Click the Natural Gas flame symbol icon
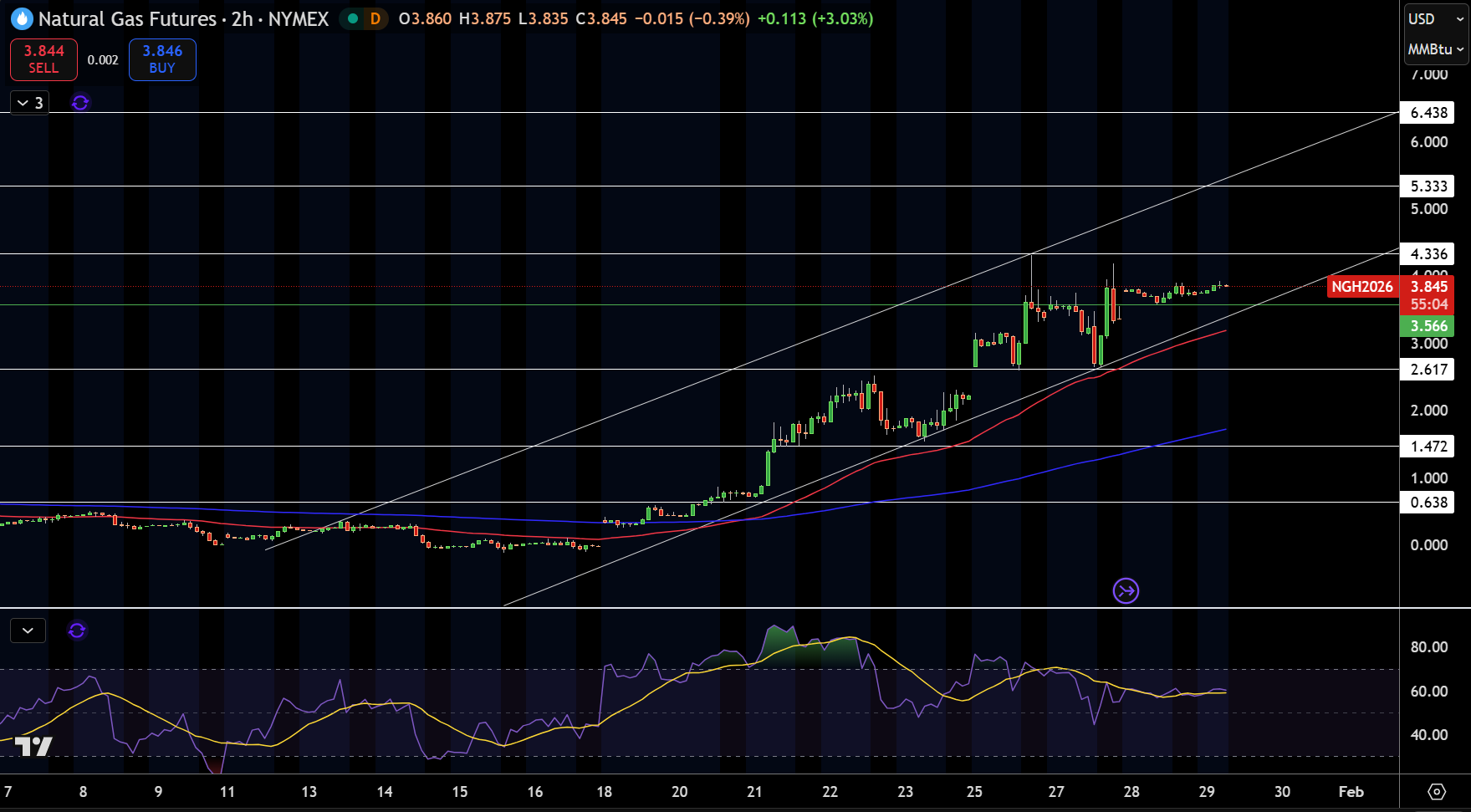This screenshot has width=1471, height=812. 22,18
